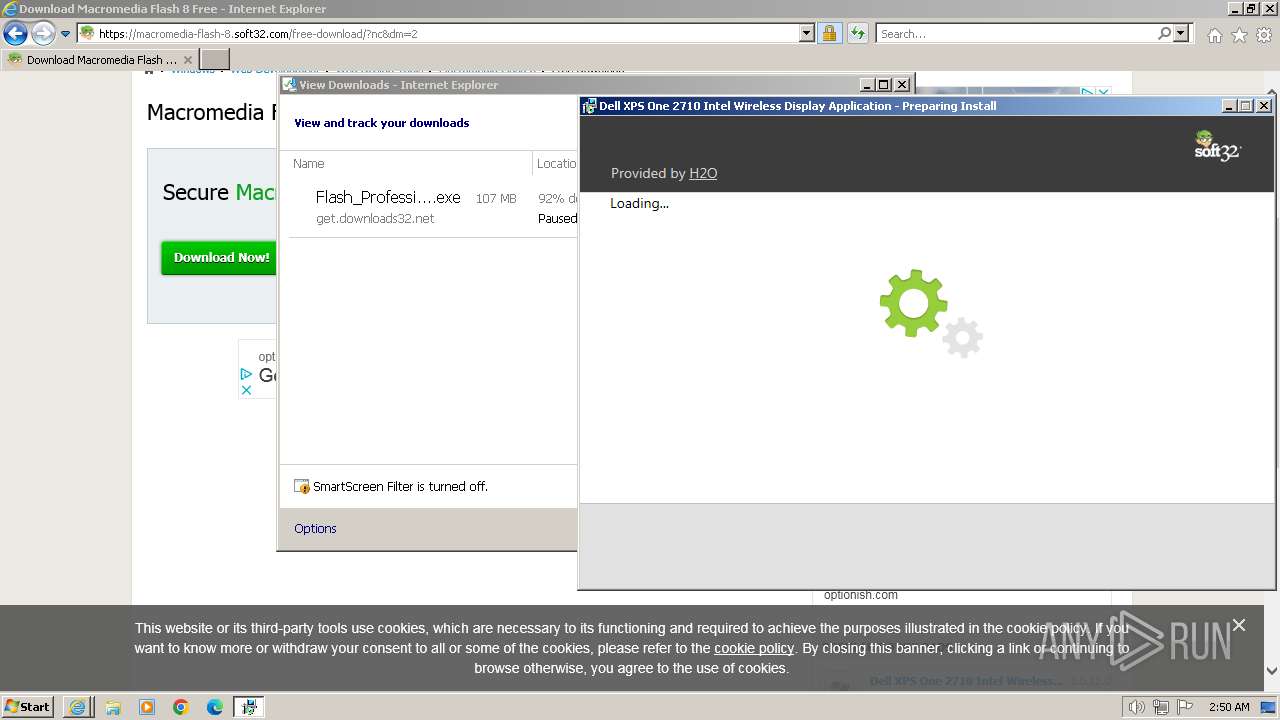Open the recent pages dropdown arrow

coord(65,34)
